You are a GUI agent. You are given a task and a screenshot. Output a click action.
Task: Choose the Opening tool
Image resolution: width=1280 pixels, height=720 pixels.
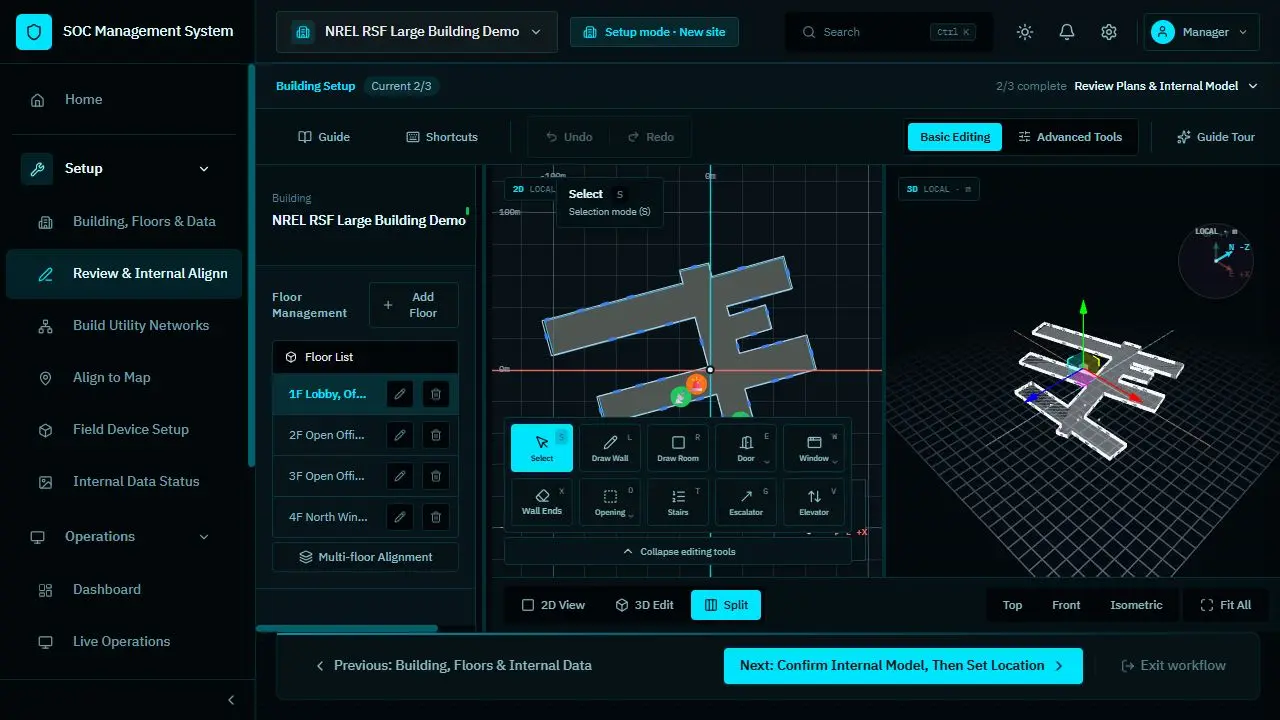(610, 502)
